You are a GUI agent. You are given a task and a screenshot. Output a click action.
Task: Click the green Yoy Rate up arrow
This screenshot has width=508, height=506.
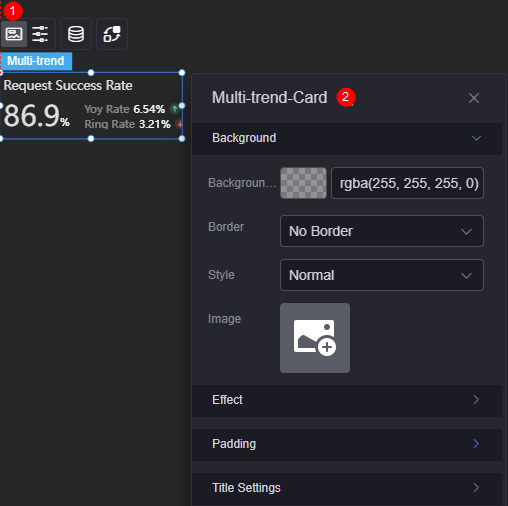coord(174,109)
